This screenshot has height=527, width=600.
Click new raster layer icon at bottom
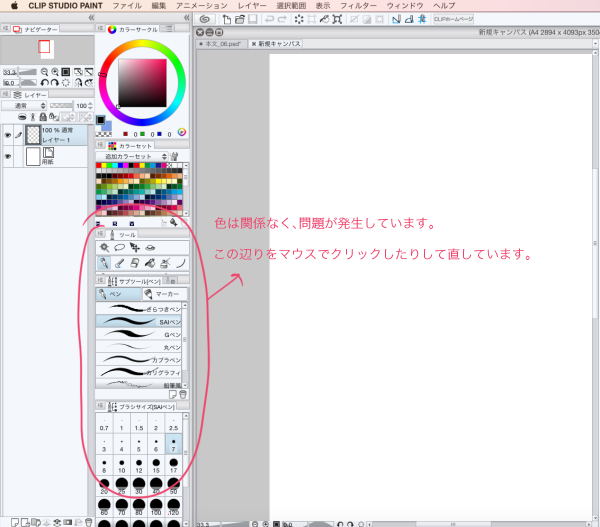pos(15,522)
